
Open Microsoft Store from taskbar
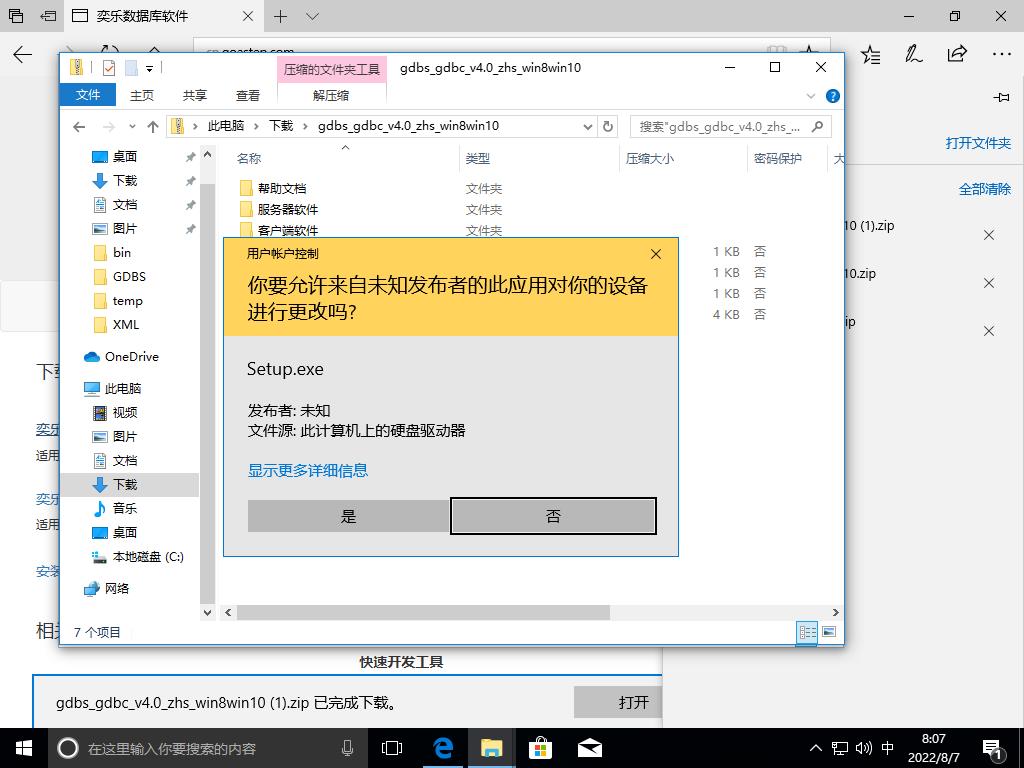point(540,748)
